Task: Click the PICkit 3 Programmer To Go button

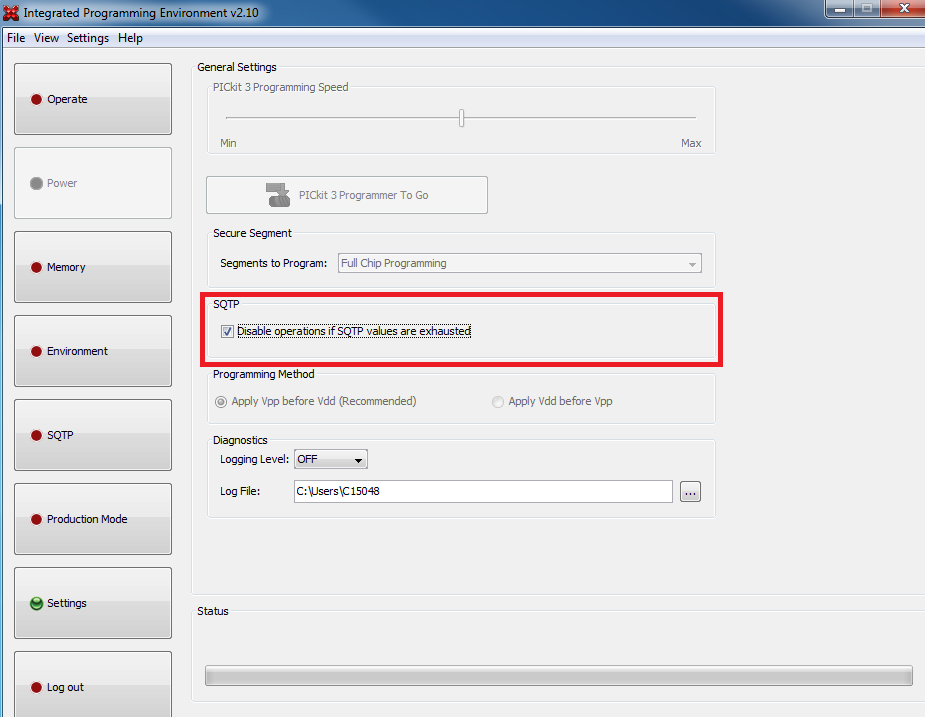Action: (x=346, y=194)
